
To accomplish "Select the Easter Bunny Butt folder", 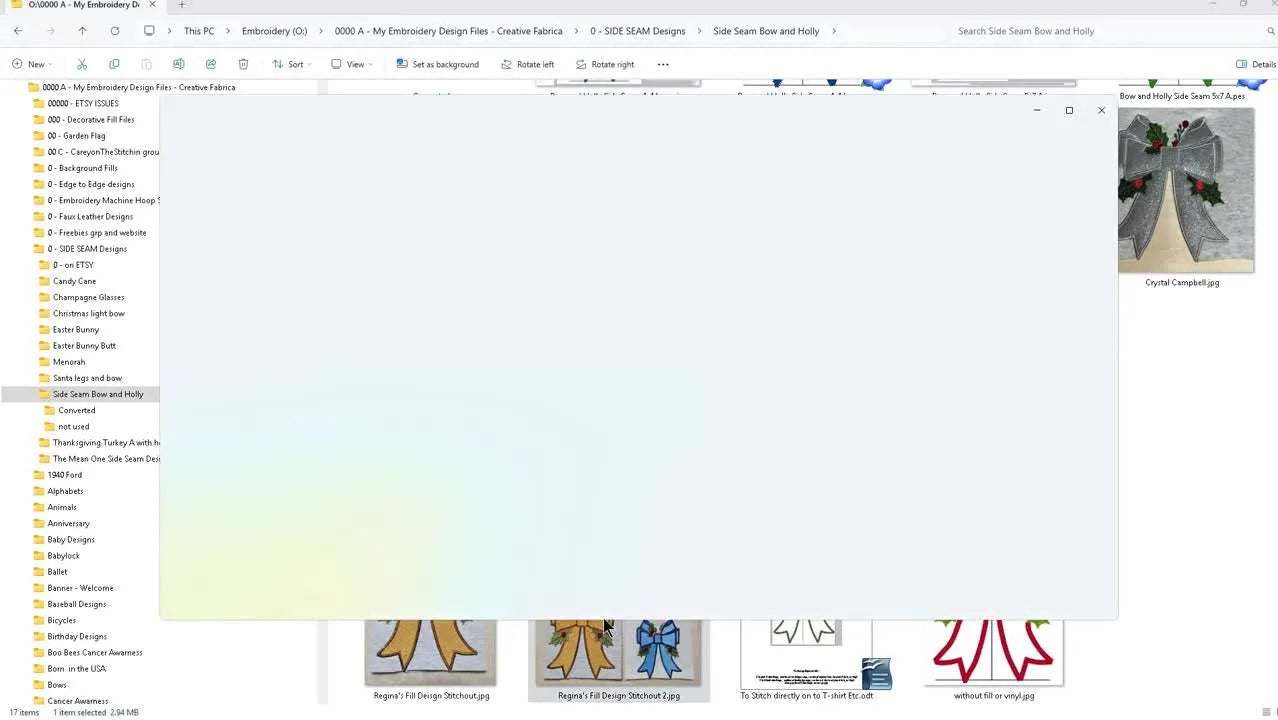I will click(x=84, y=346).
